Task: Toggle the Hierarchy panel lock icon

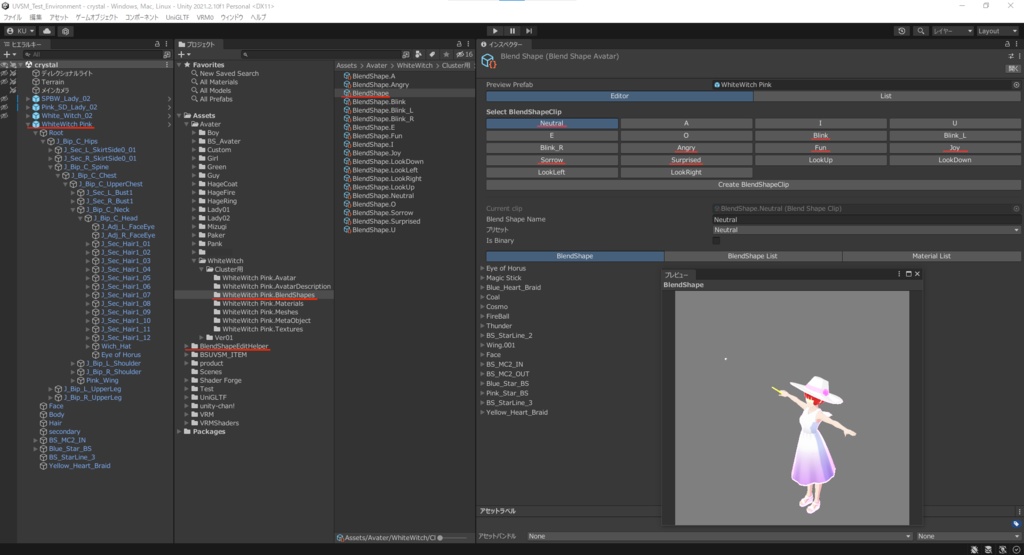Action: tap(157, 44)
